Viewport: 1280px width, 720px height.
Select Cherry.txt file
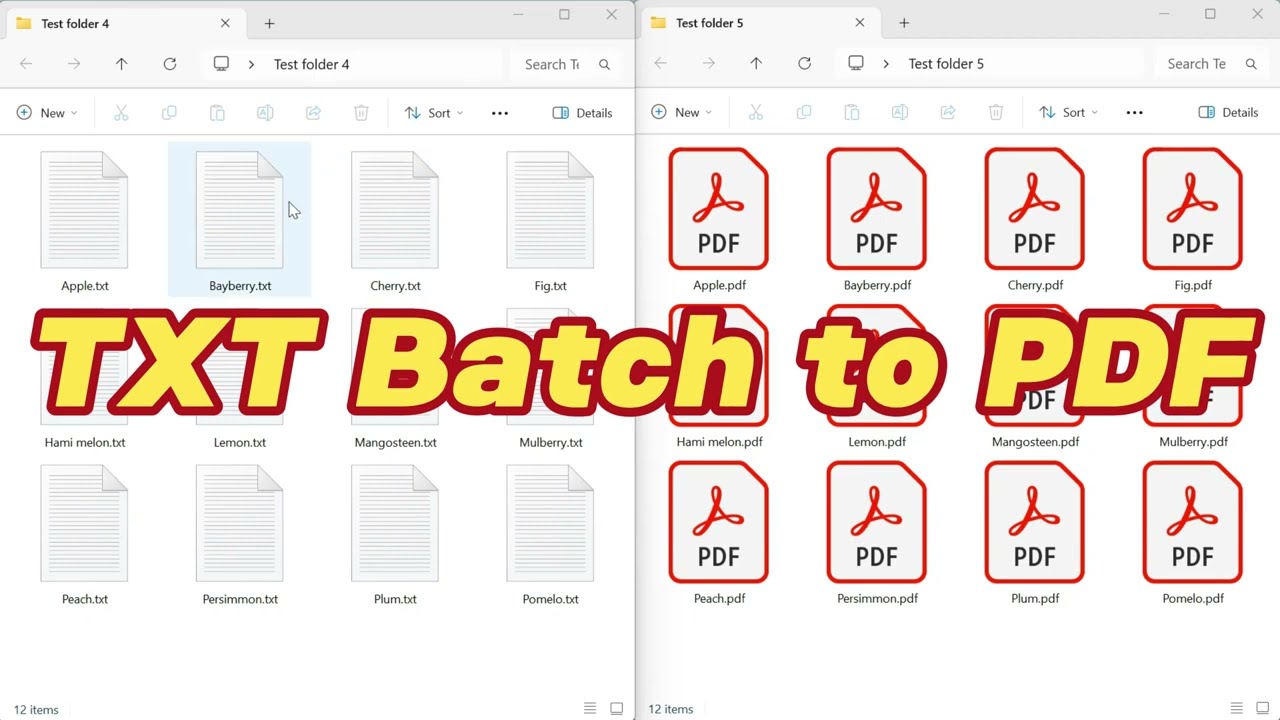[395, 221]
